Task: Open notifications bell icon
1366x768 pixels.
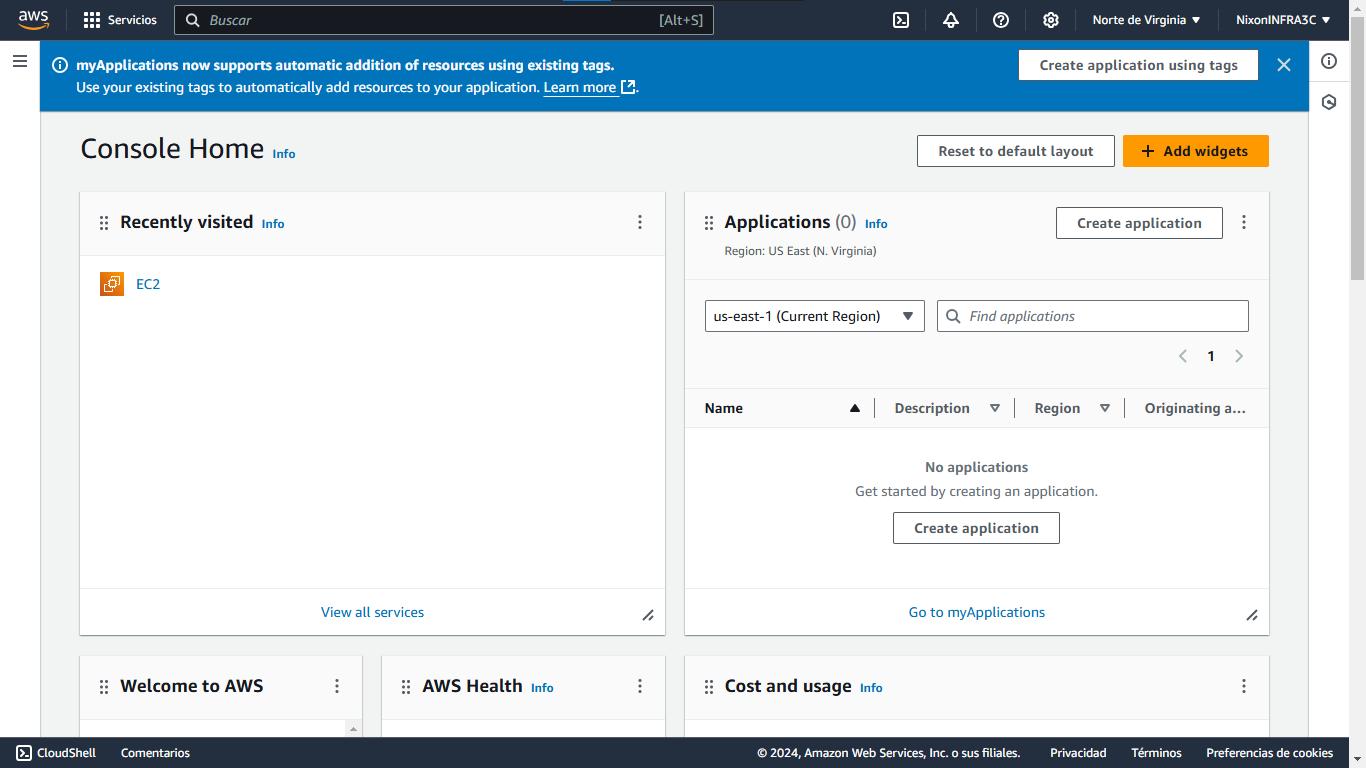Action: tap(951, 20)
